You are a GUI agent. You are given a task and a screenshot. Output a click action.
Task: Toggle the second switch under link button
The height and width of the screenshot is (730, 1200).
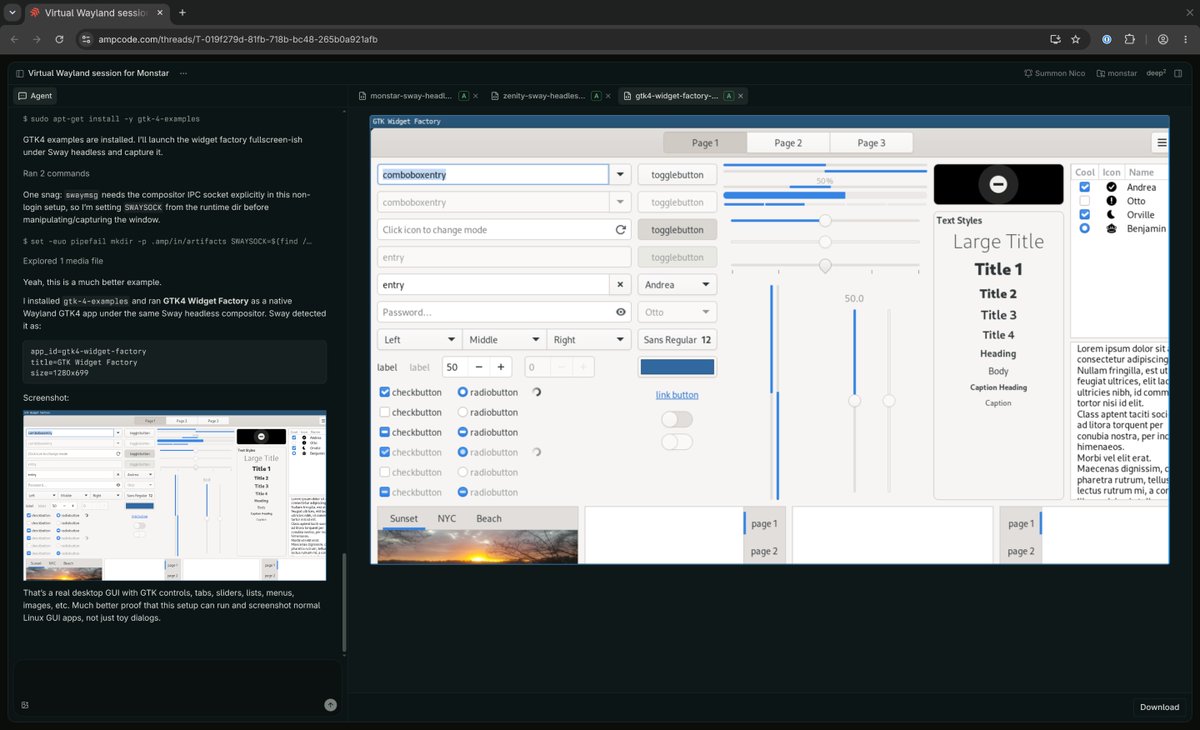pos(677,441)
